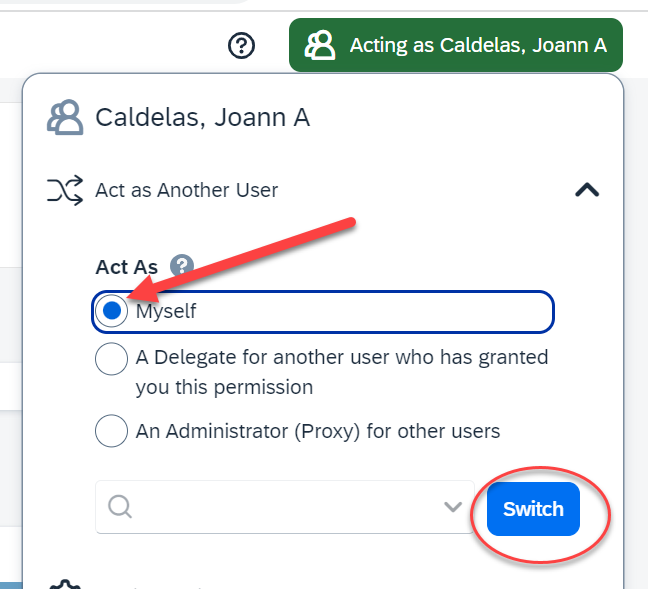Click the Delegate option description text
648x589 pixels.
click(342, 371)
